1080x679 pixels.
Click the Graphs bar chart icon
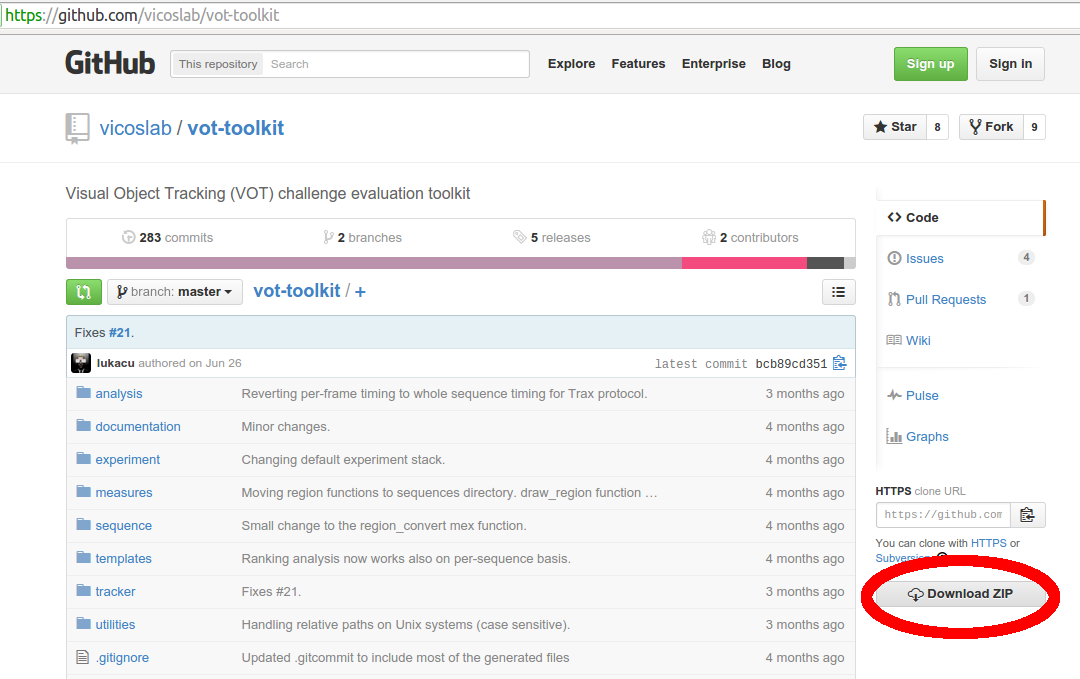click(894, 436)
